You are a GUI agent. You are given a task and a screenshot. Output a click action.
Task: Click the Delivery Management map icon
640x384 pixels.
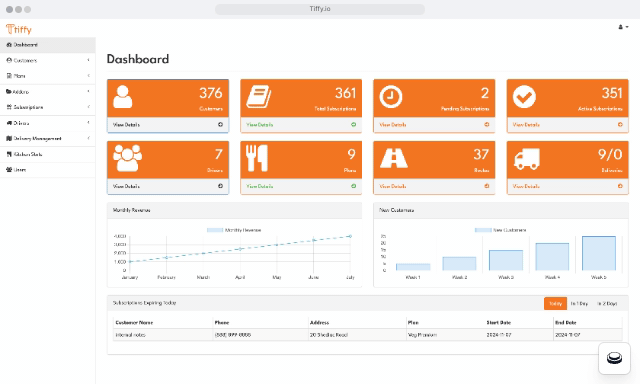[9, 139]
